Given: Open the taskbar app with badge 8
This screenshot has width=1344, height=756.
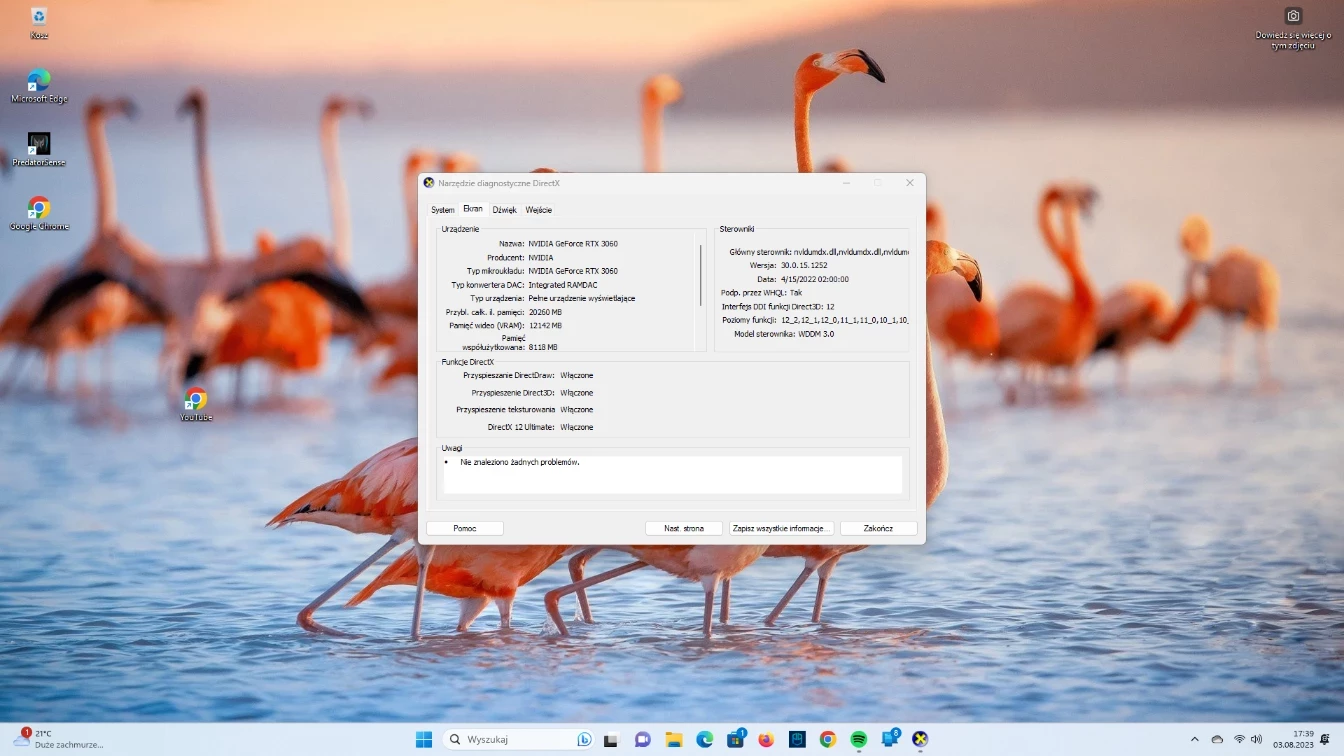Looking at the screenshot, I should click(890, 739).
